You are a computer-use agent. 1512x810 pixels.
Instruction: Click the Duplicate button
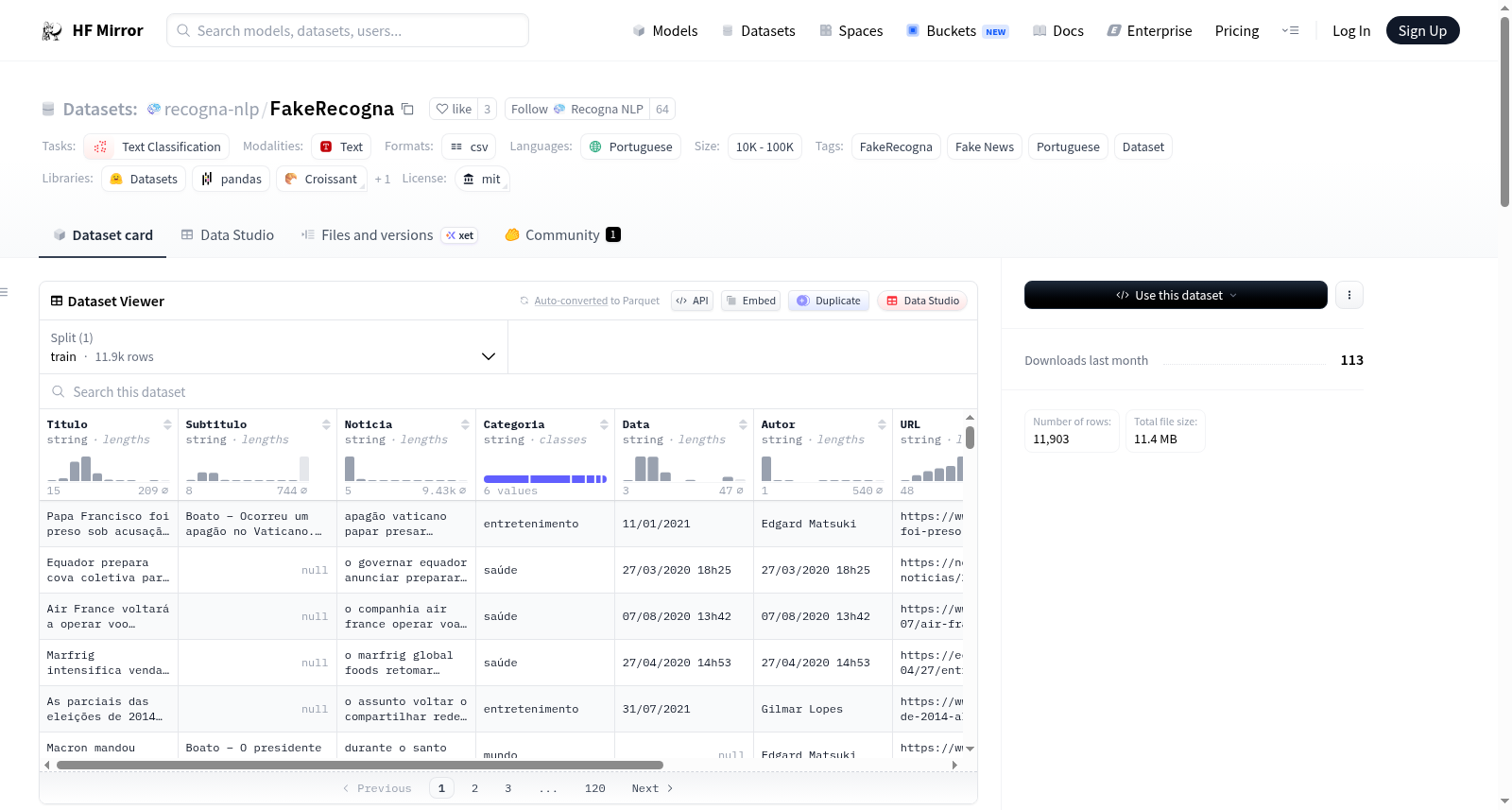pyautogui.click(x=828, y=301)
